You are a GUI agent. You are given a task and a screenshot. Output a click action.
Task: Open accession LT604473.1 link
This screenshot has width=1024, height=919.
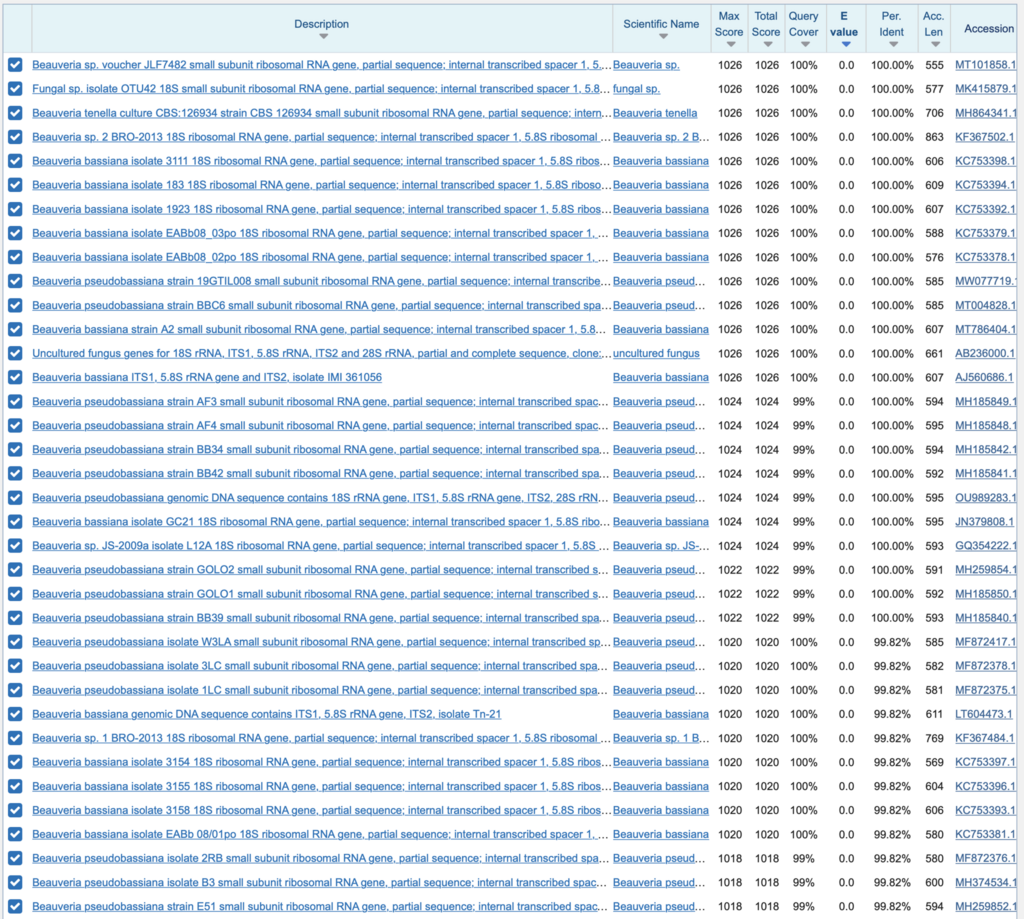tap(984, 714)
